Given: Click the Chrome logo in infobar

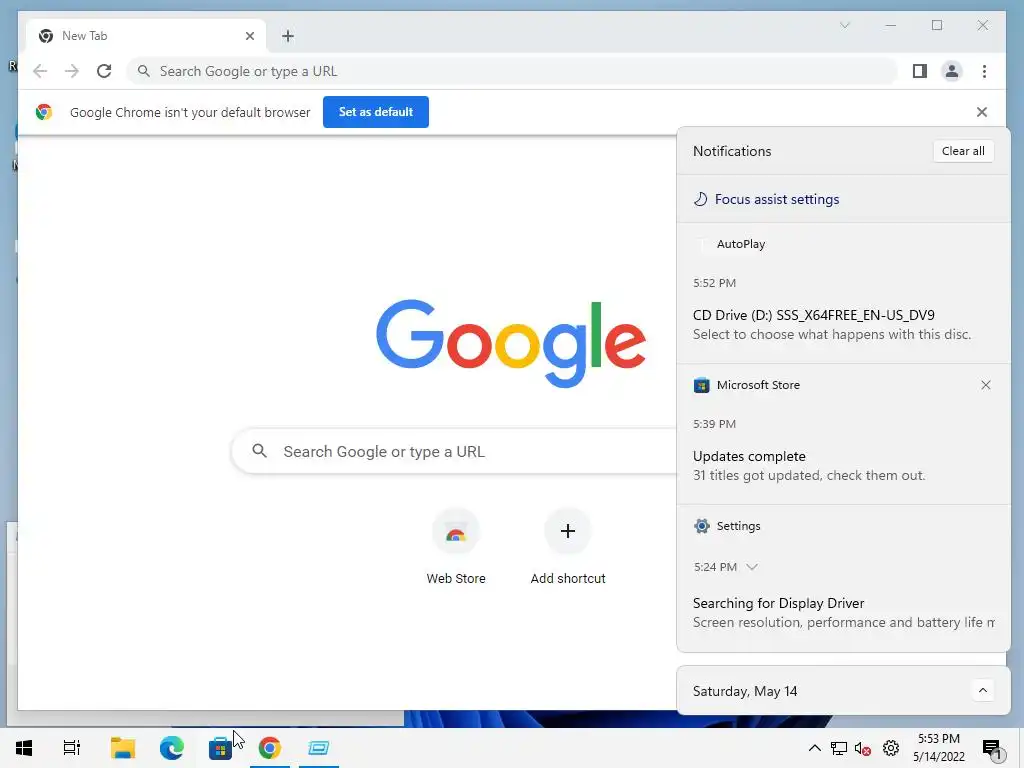Looking at the screenshot, I should tap(44, 112).
